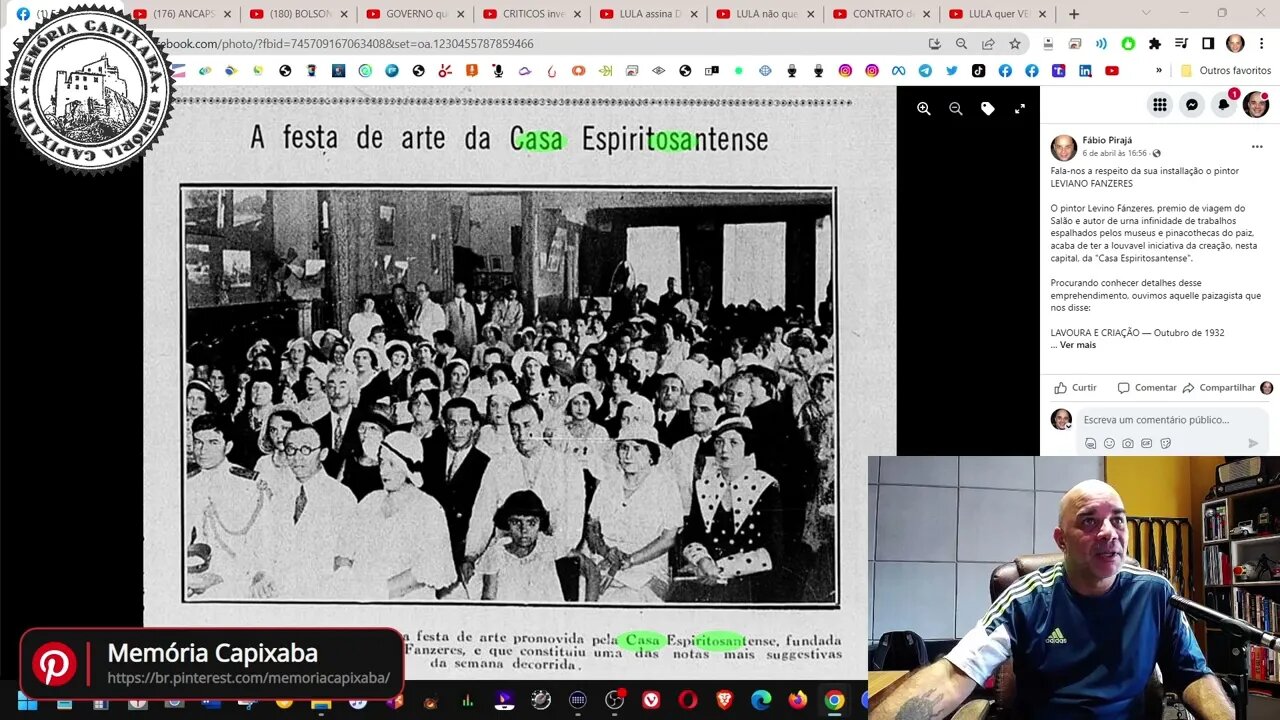The width and height of the screenshot is (1280, 720).
Task: Open Chrome three-dot menu
Action: click(1261, 44)
